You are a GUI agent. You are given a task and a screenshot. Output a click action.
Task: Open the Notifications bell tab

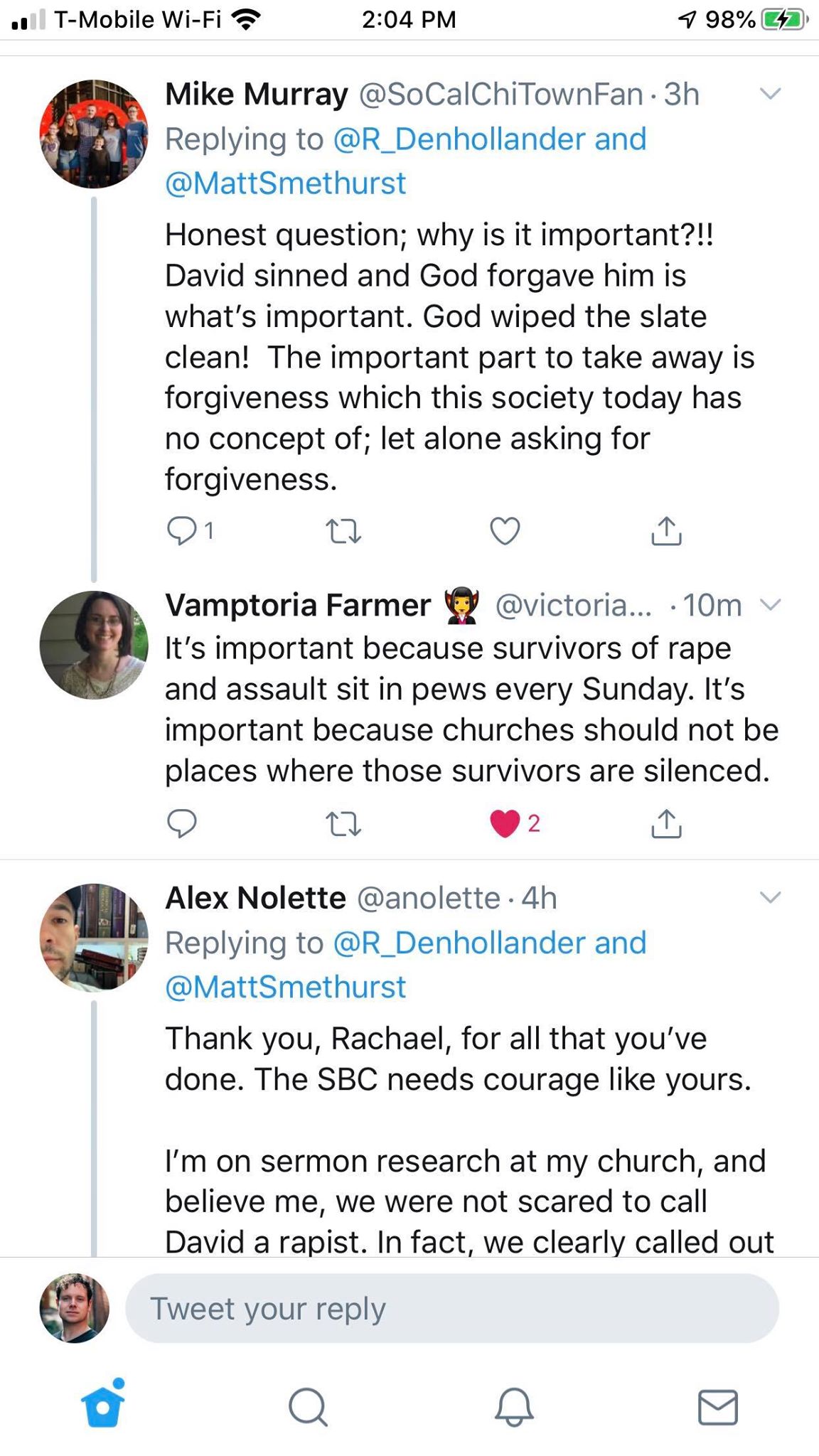point(513,1406)
